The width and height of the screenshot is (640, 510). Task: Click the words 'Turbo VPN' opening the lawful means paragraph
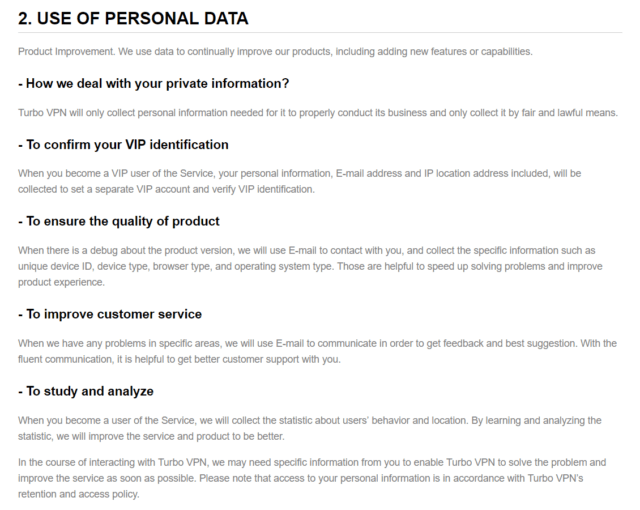click(x=42, y=113)
